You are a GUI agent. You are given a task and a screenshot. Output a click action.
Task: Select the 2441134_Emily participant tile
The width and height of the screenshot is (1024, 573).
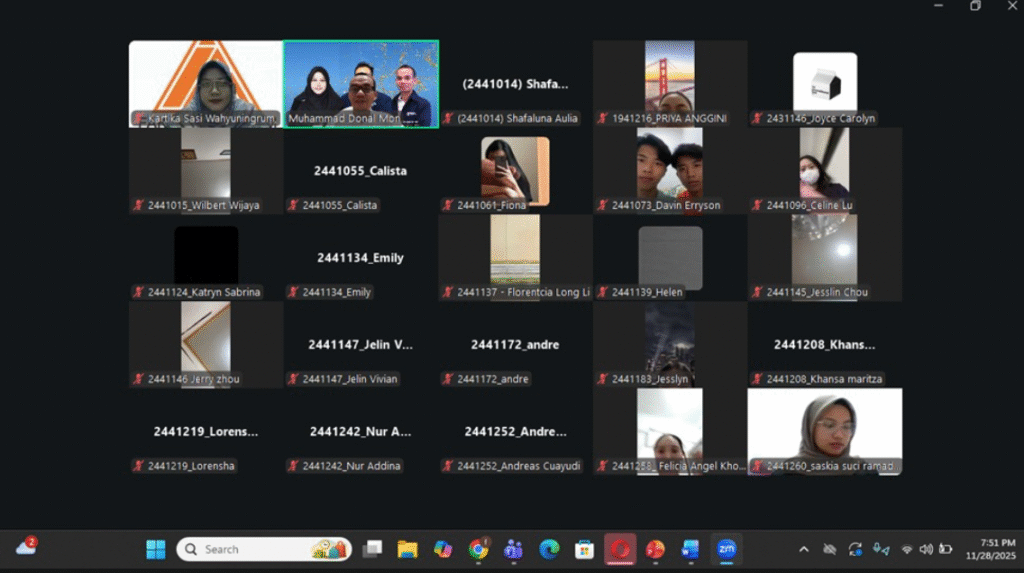[360, 257]
